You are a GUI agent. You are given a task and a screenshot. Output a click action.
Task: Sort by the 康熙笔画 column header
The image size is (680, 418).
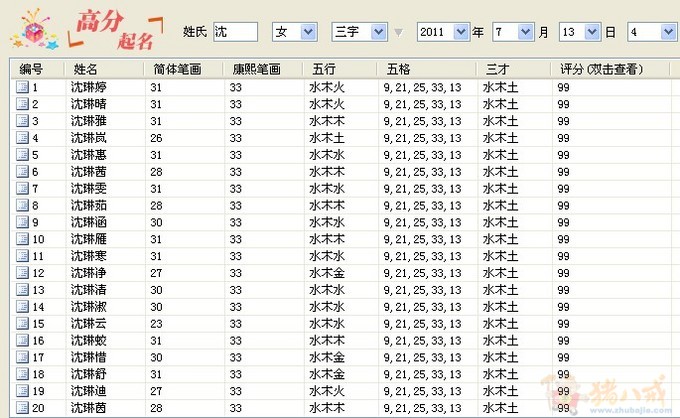[263, 69]
